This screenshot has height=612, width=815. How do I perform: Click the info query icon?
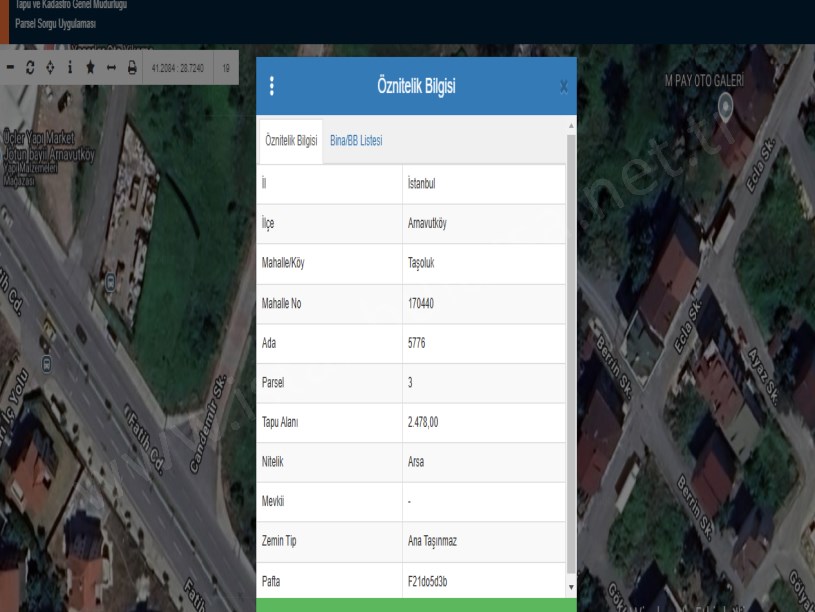(x=70, y=68)
